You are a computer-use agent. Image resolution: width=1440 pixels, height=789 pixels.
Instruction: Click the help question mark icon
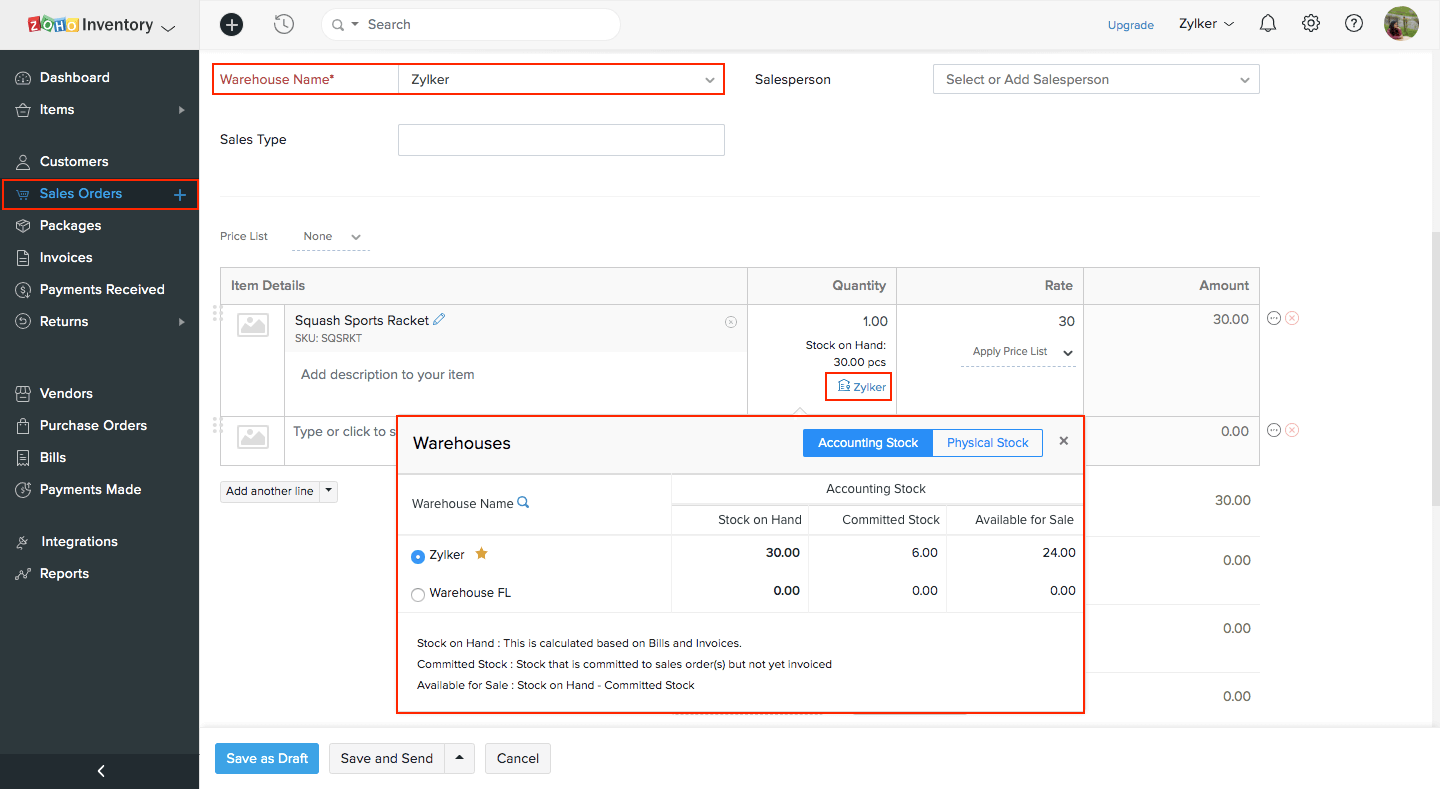1354,24
